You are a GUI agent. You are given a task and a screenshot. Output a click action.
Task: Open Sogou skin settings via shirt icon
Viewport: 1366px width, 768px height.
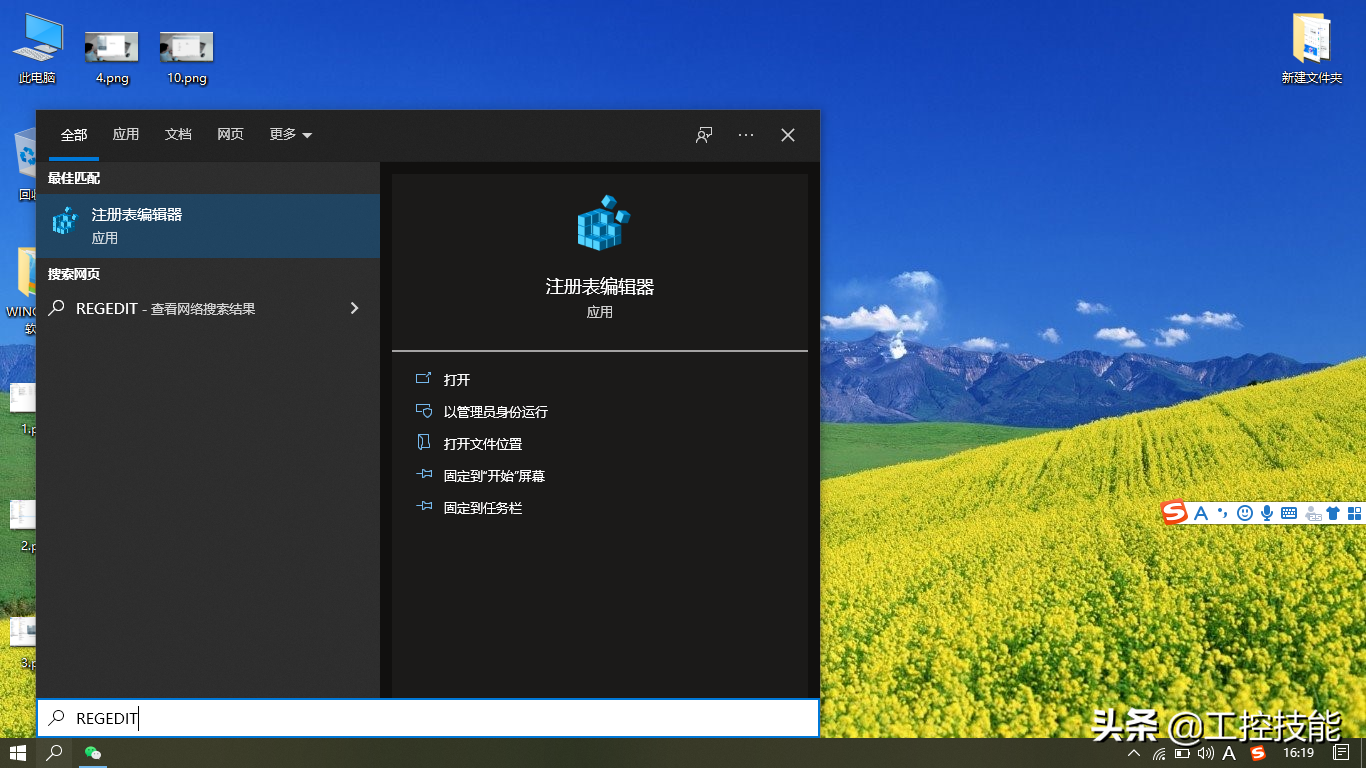[x=1333, y=512]
